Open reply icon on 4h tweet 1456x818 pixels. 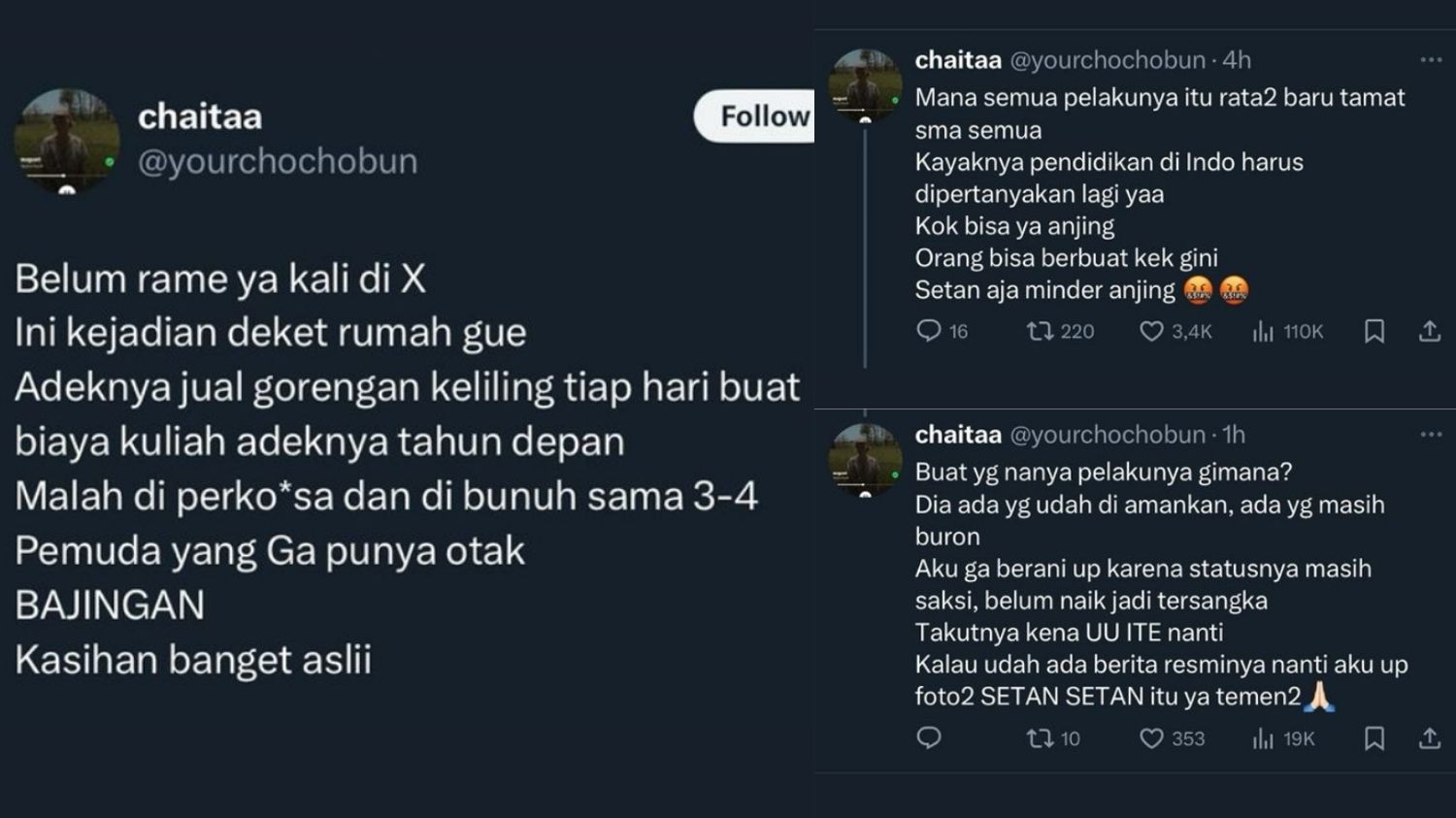click(x=929, y=332)
